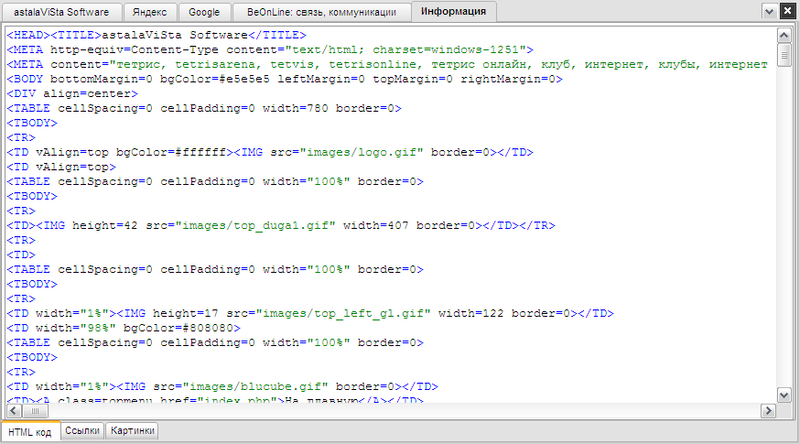Viewport: 800px width, 444px height.
Task: Click the META http-equiv Content-Type line
Action: click(270, 50)
